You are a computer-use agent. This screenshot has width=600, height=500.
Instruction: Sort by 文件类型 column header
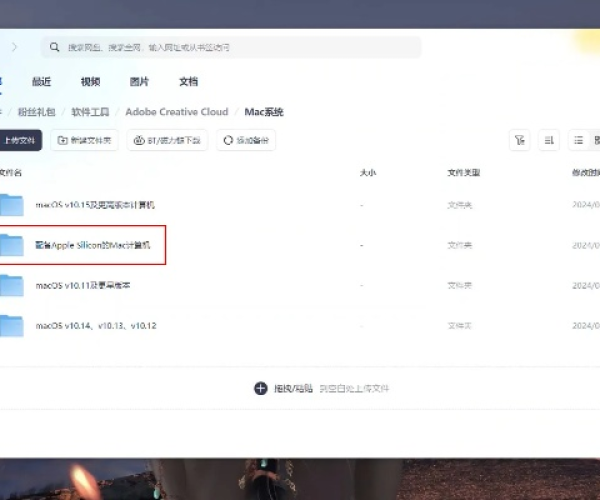tap(464, 173)
